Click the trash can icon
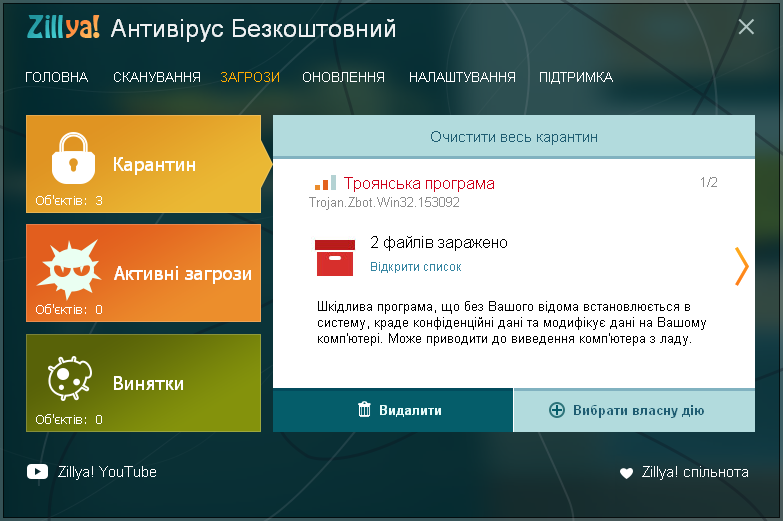The image size is (783, 521). click(x=365, y=410)
